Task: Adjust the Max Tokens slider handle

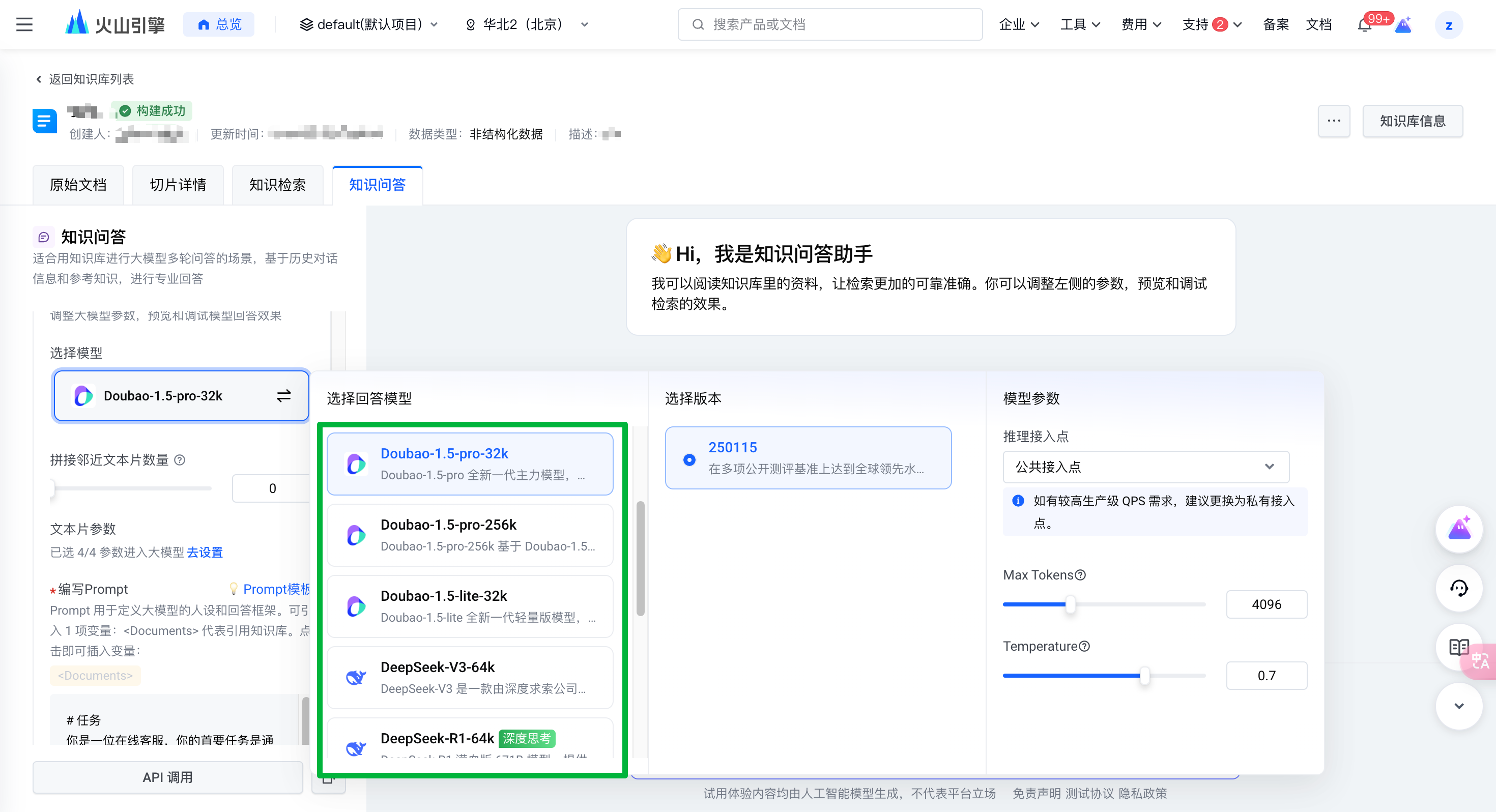Action: 1070,604
